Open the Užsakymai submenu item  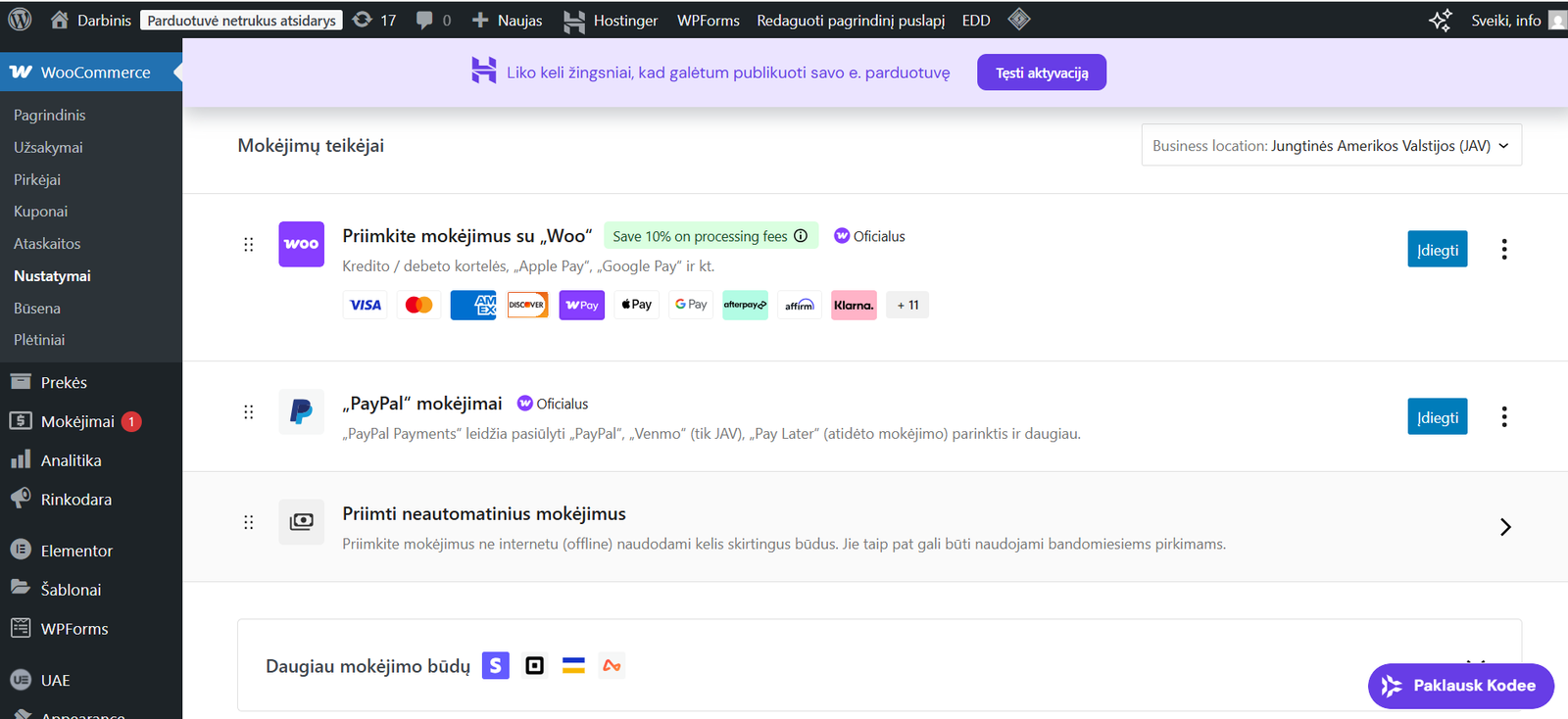coord(48,148)
